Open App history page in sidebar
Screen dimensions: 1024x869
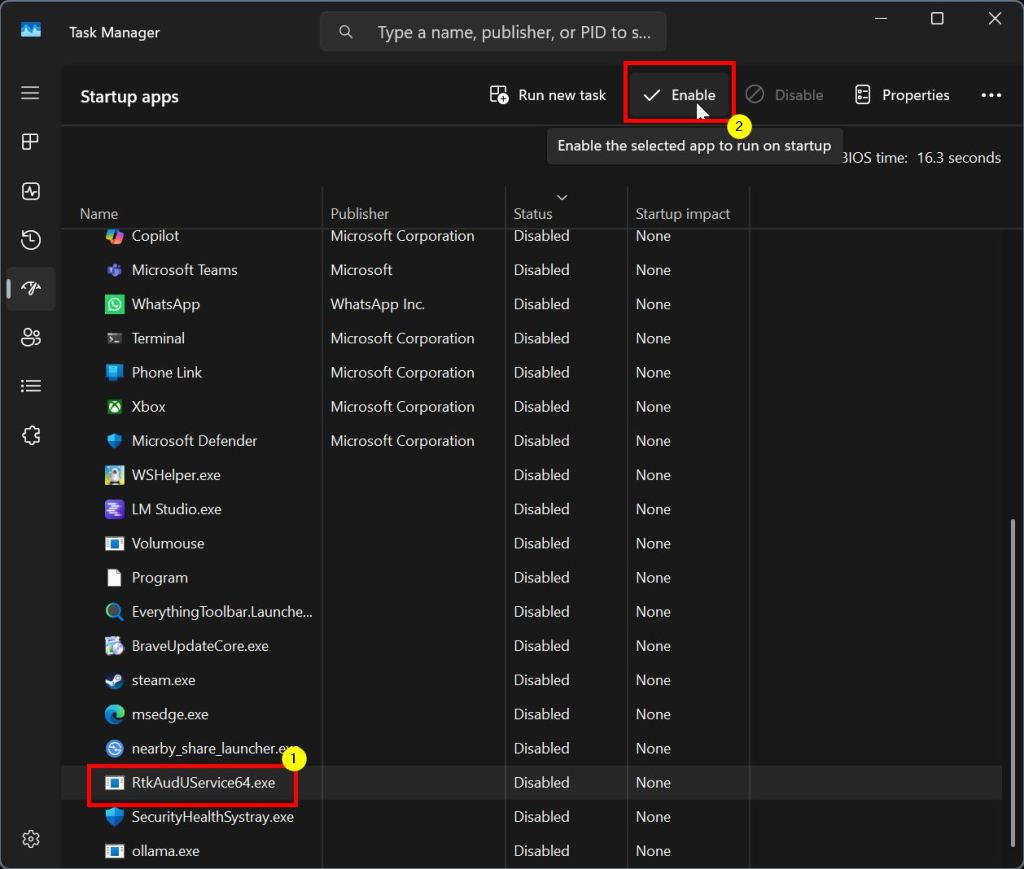pyautogui.click(x=30, y=240)
